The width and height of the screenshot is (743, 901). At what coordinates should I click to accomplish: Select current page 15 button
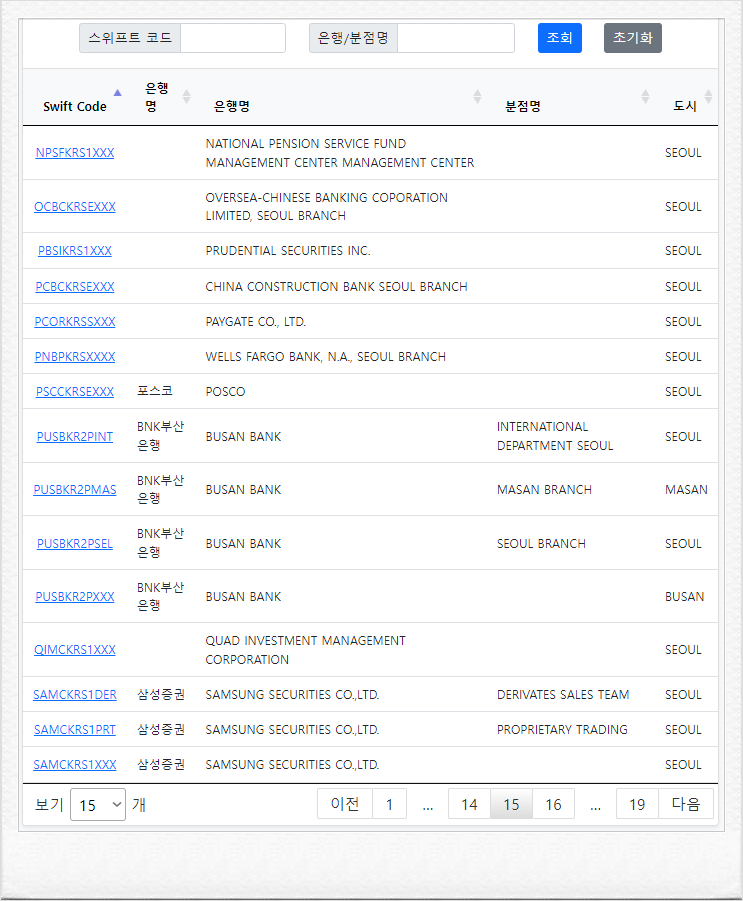(511, 804)
